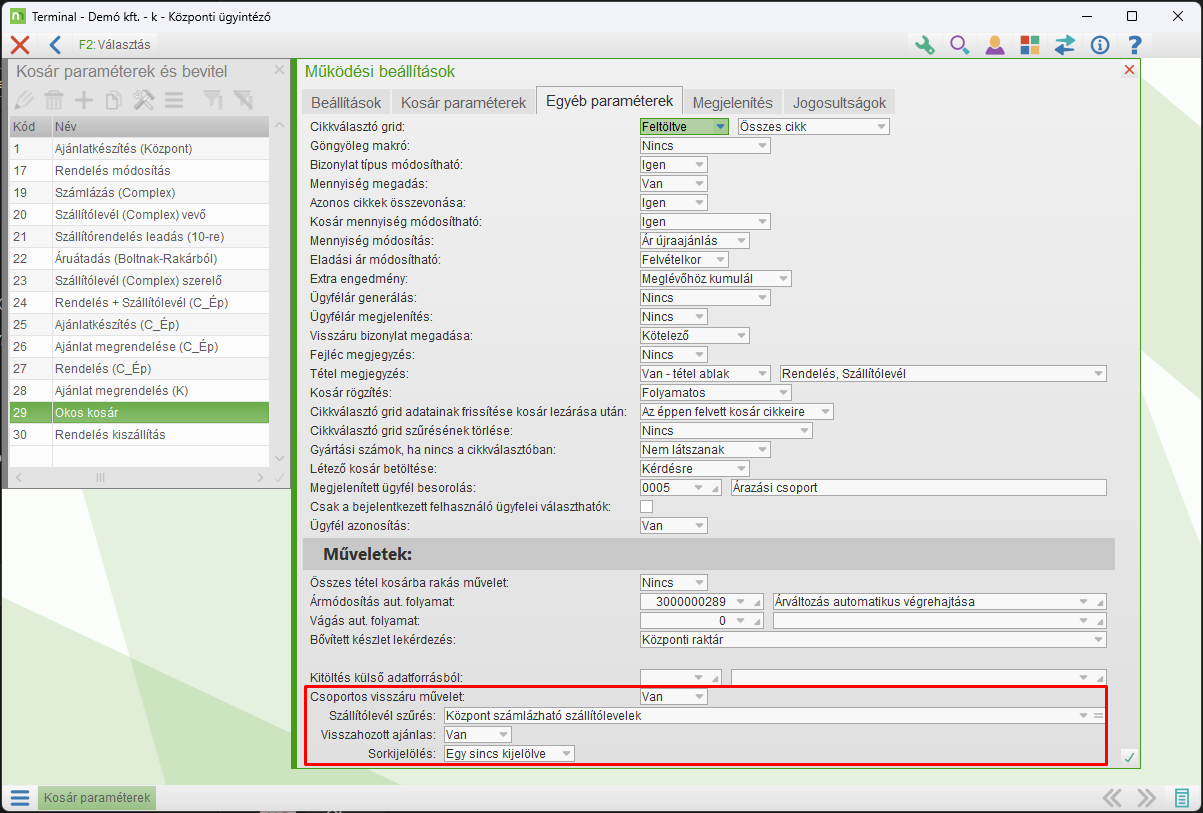Select row Rendelés módosítás
Viewport: 1203px width, 813px height.
click(x=139, y=170)
